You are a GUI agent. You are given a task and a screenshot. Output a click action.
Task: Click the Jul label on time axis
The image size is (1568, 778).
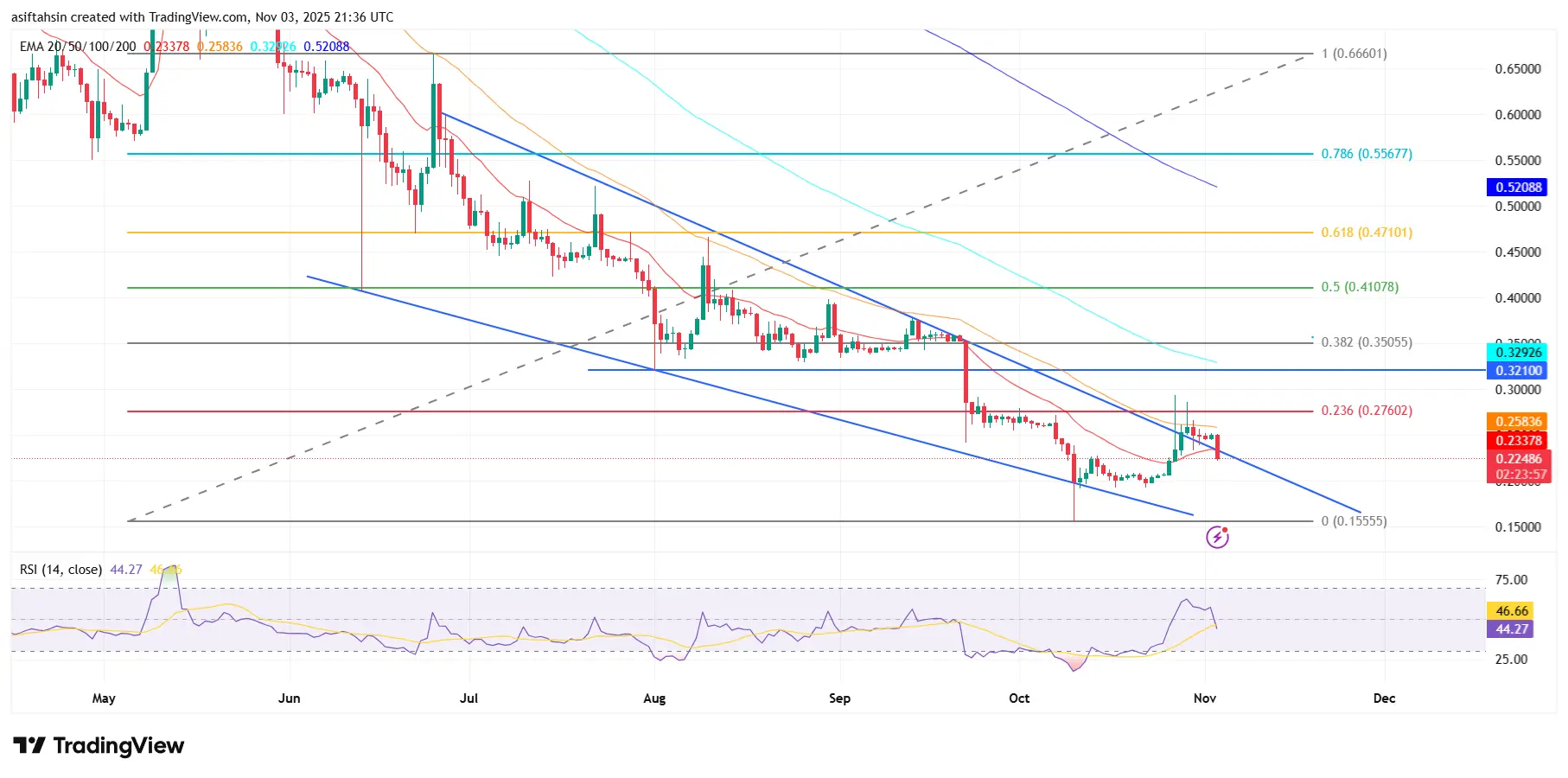[468, 698]
